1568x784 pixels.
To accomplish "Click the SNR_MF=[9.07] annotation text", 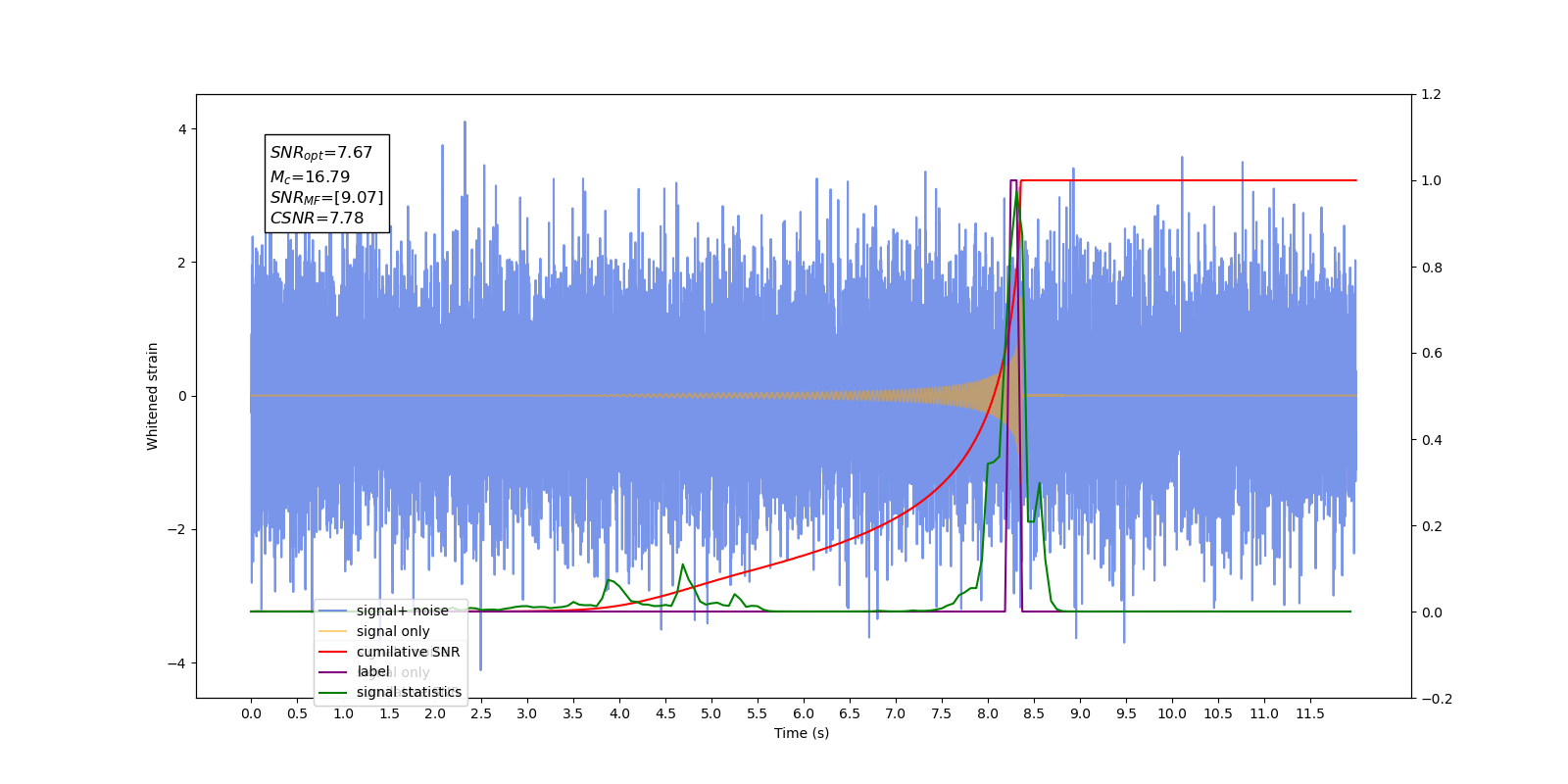I will click(x=326, y=197).
